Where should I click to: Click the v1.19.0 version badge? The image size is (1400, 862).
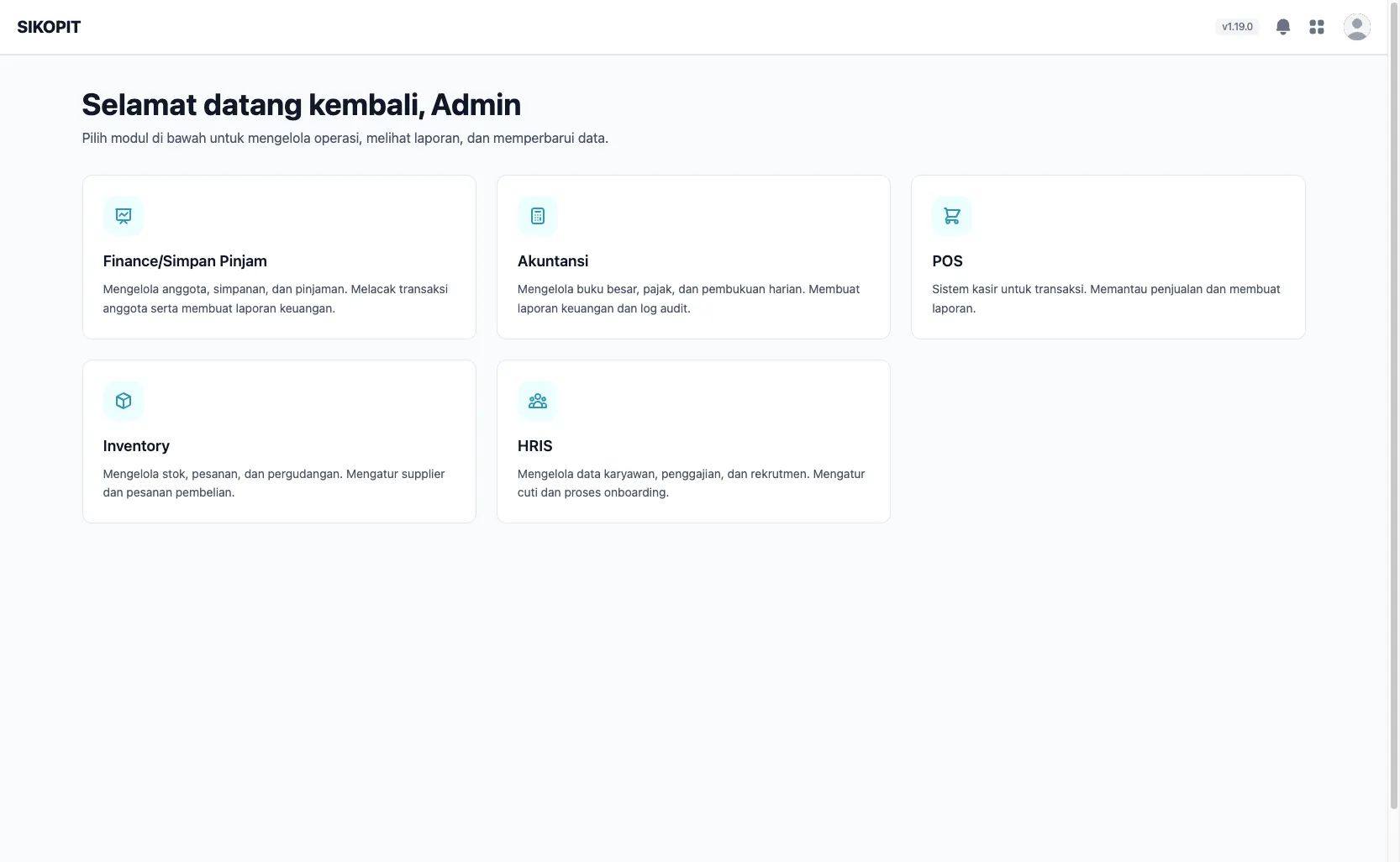(1237, 27)
